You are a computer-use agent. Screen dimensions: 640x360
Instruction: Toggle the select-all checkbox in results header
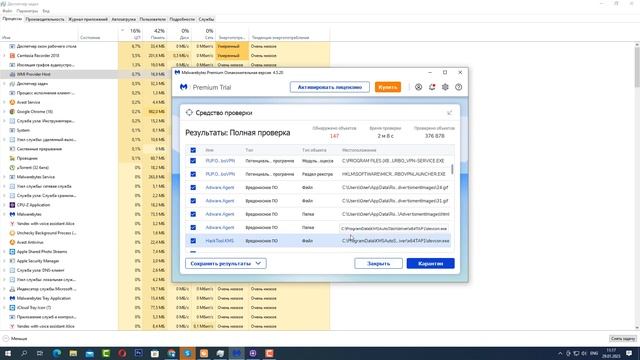tap(193, 150)
